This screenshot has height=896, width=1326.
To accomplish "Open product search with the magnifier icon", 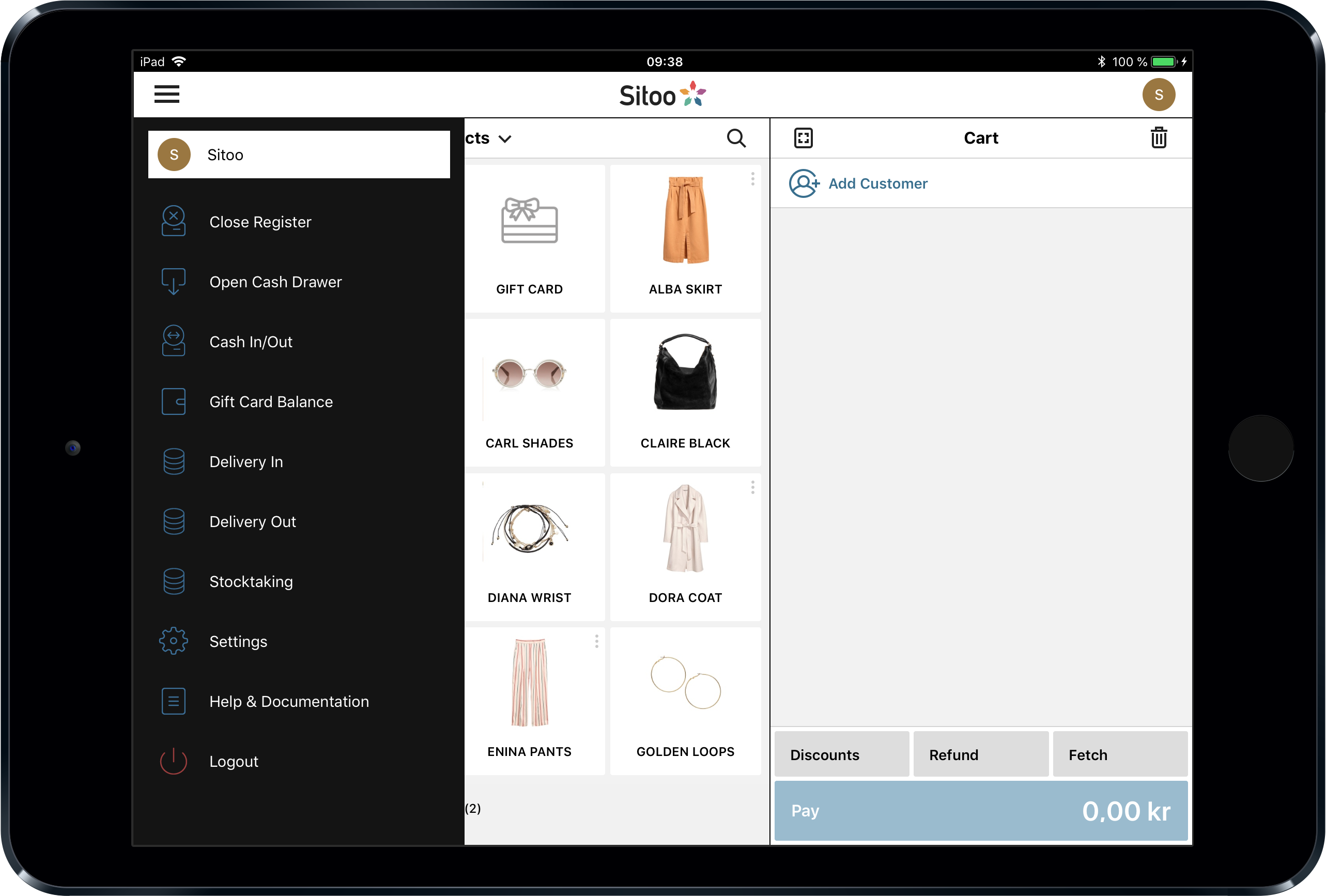I will 736,138.
